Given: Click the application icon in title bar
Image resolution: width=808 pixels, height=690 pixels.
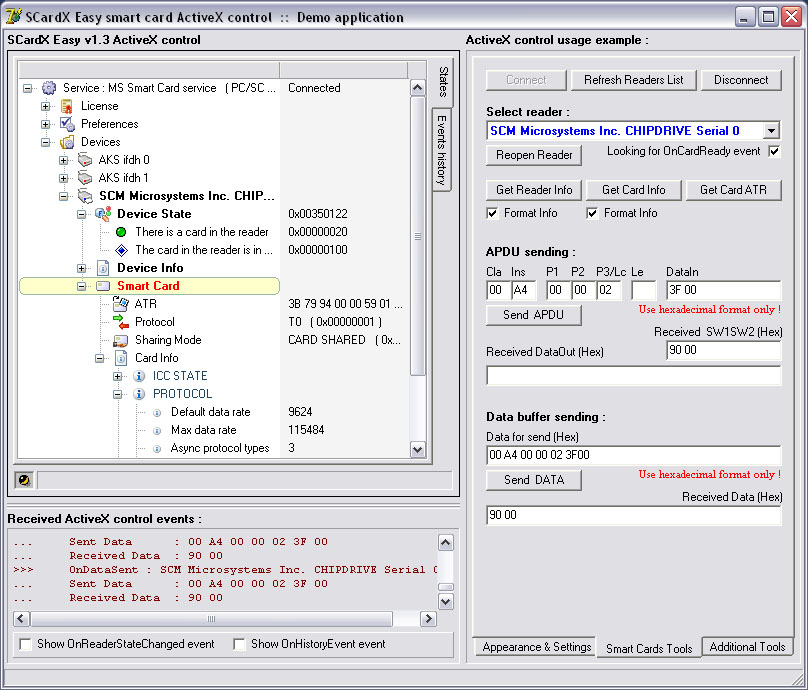Looking at the screenshot, I should (13, 17).
